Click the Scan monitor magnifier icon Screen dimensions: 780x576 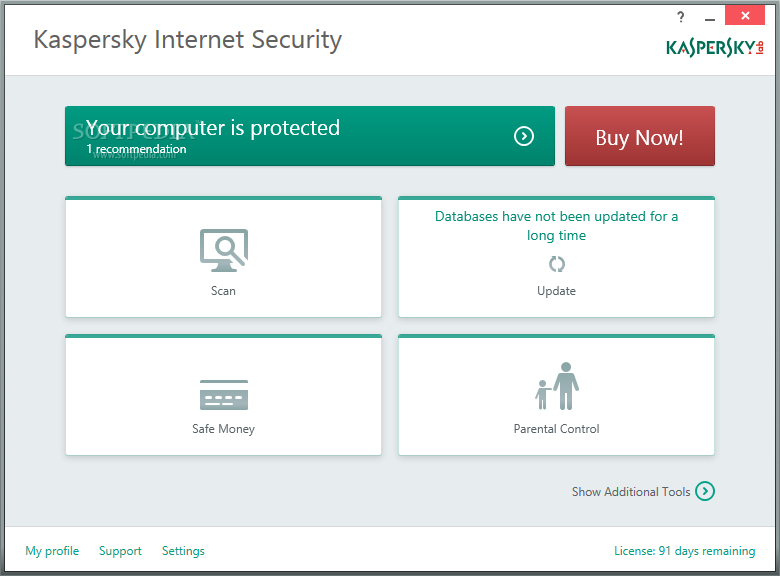pyautogui.click(x=223, y=250)
